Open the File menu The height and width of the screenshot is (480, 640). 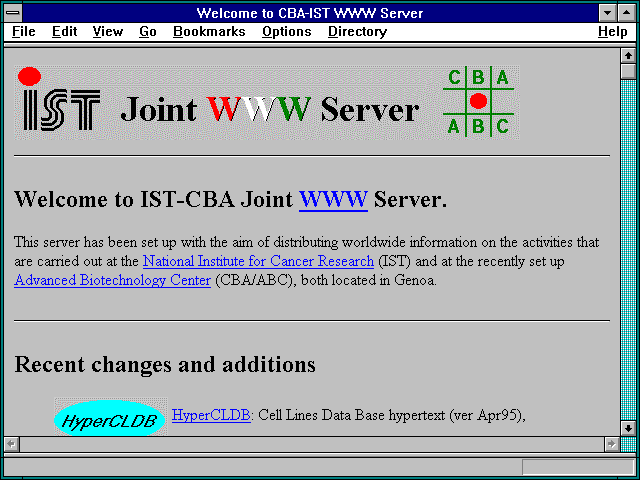(x=24, y=31)
